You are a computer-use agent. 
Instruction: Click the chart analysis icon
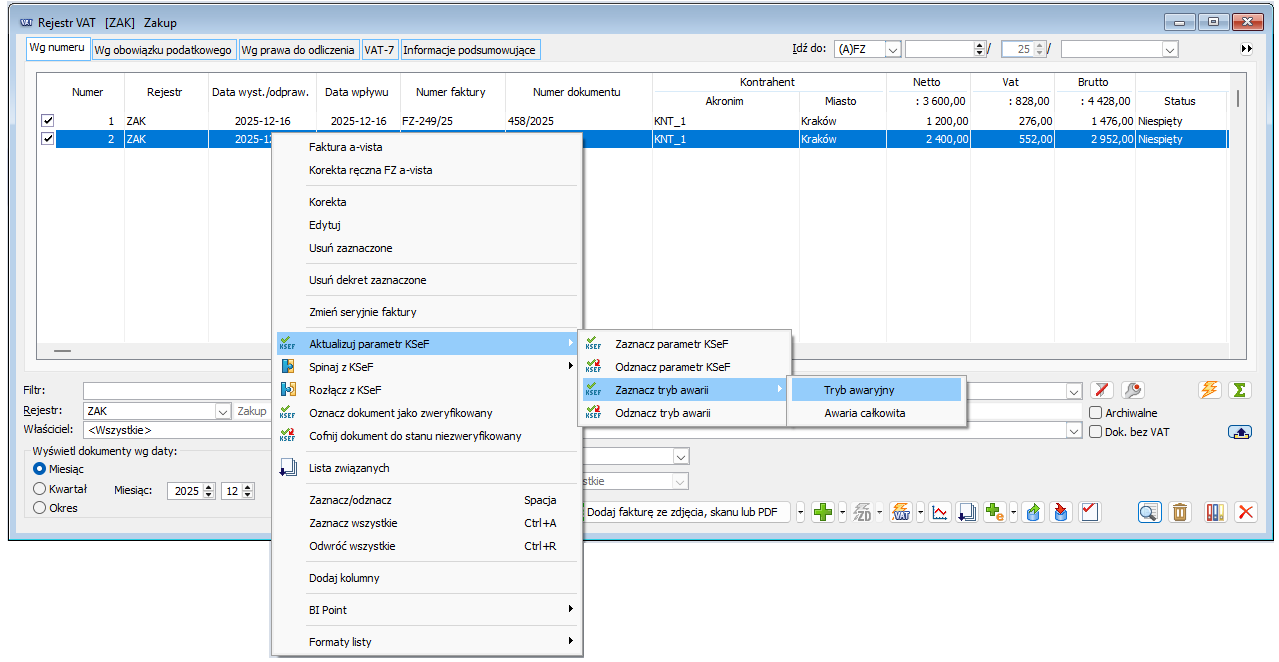coord(940,513)
